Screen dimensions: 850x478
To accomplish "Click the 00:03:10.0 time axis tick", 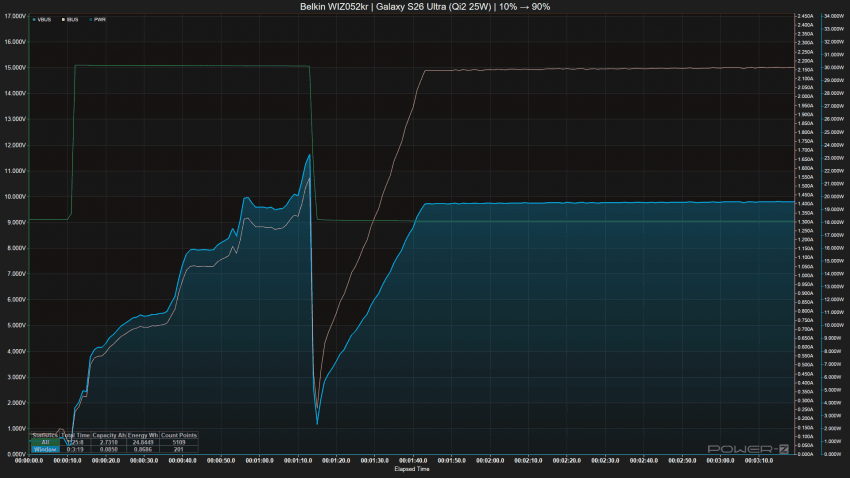I will click(759, 461).
